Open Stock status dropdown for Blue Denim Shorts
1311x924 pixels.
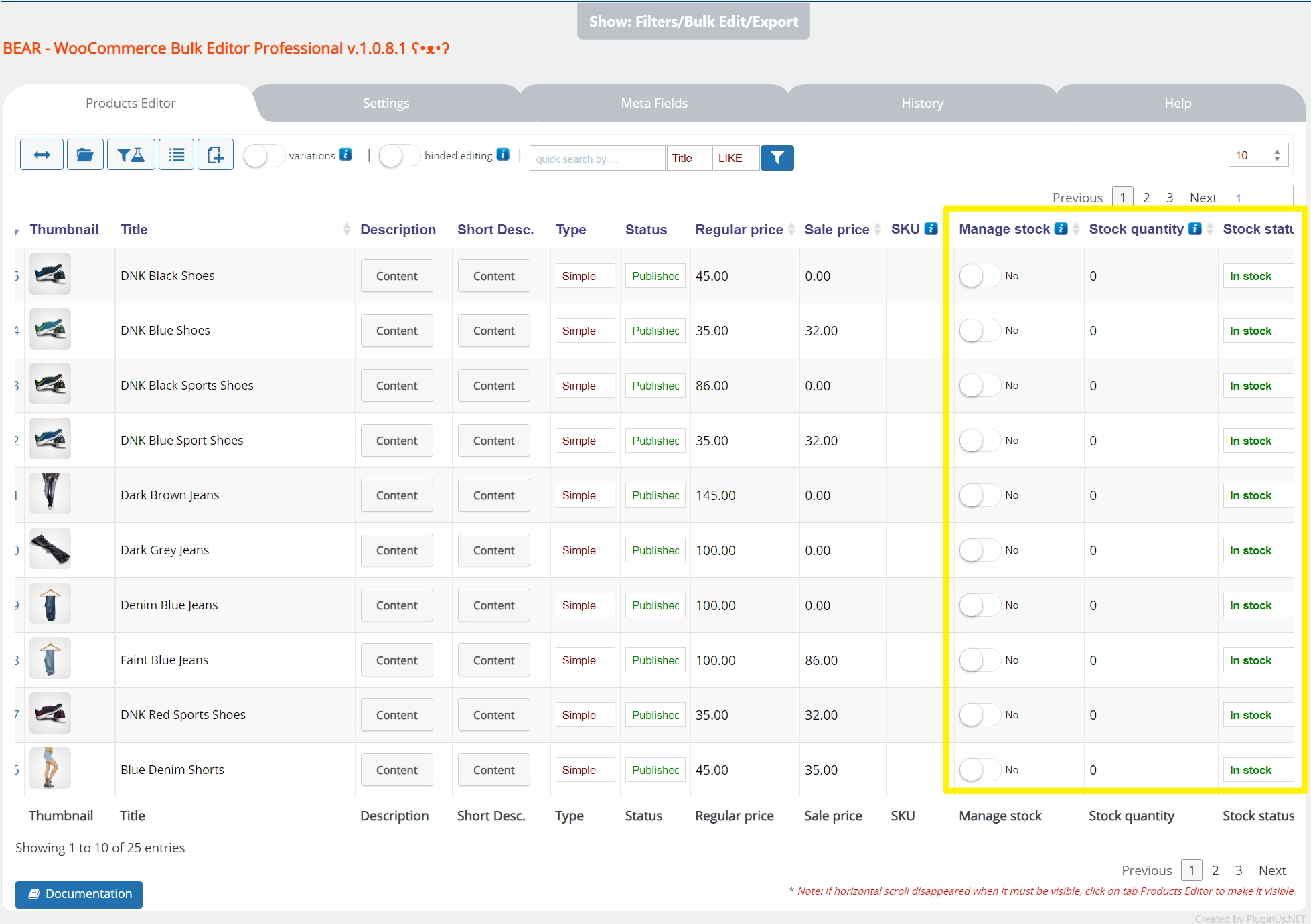(1257, 770)
